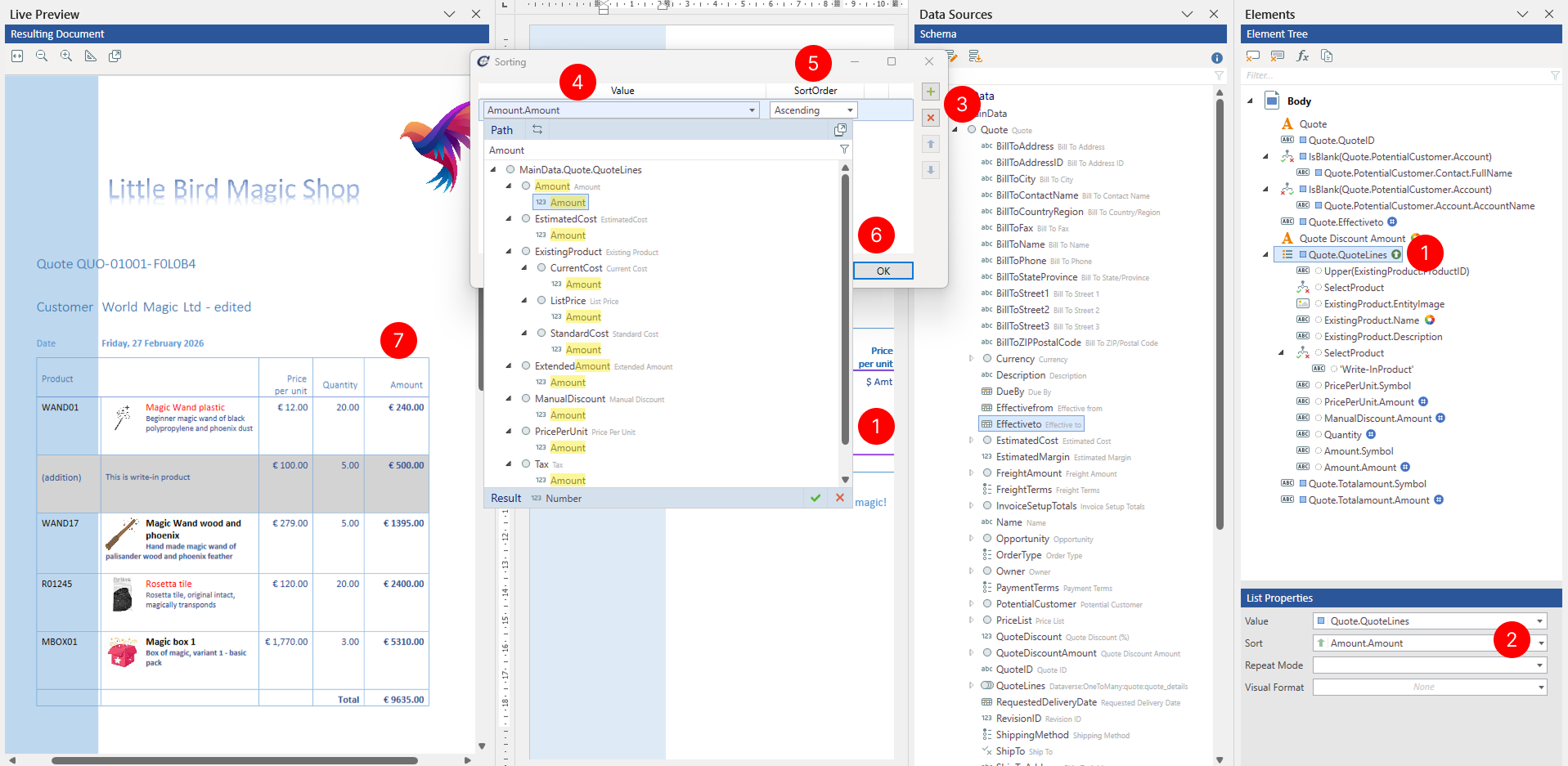Viewport: 1568px width, 766px height.
Task: Cancel path selection with red X
Action: tap(840, 498)
